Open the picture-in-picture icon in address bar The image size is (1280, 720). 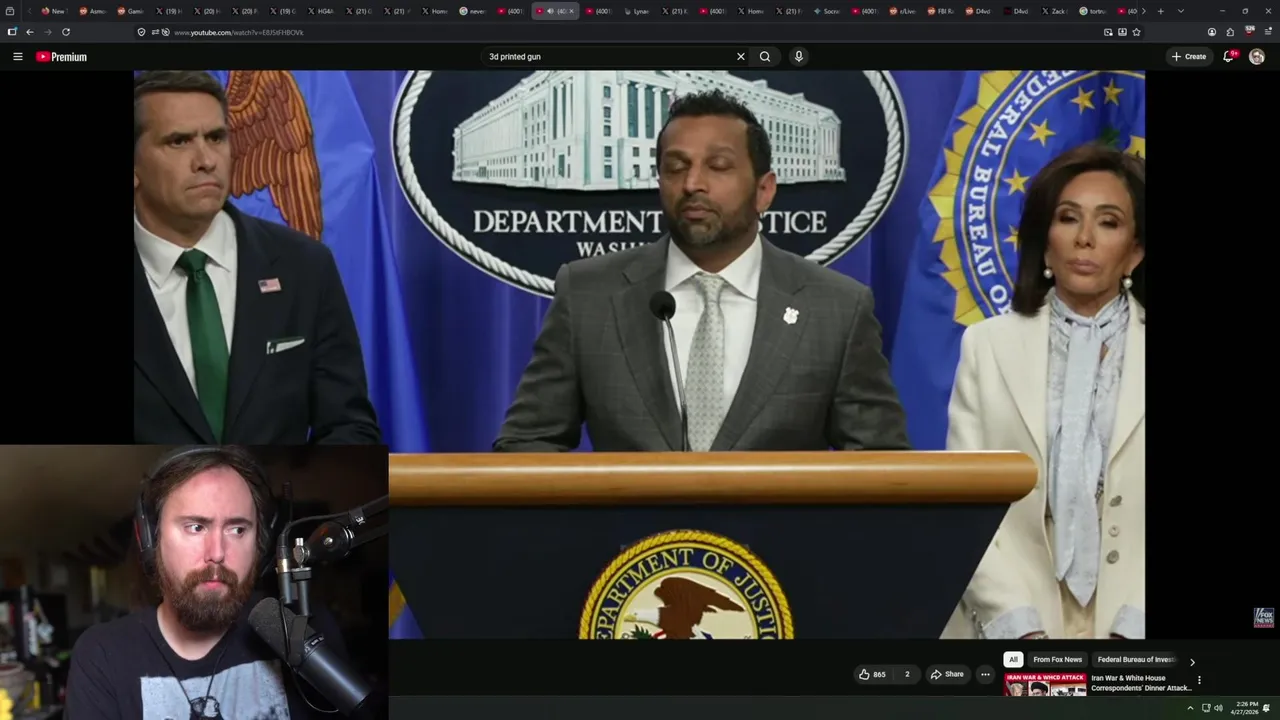[1108, 32]
